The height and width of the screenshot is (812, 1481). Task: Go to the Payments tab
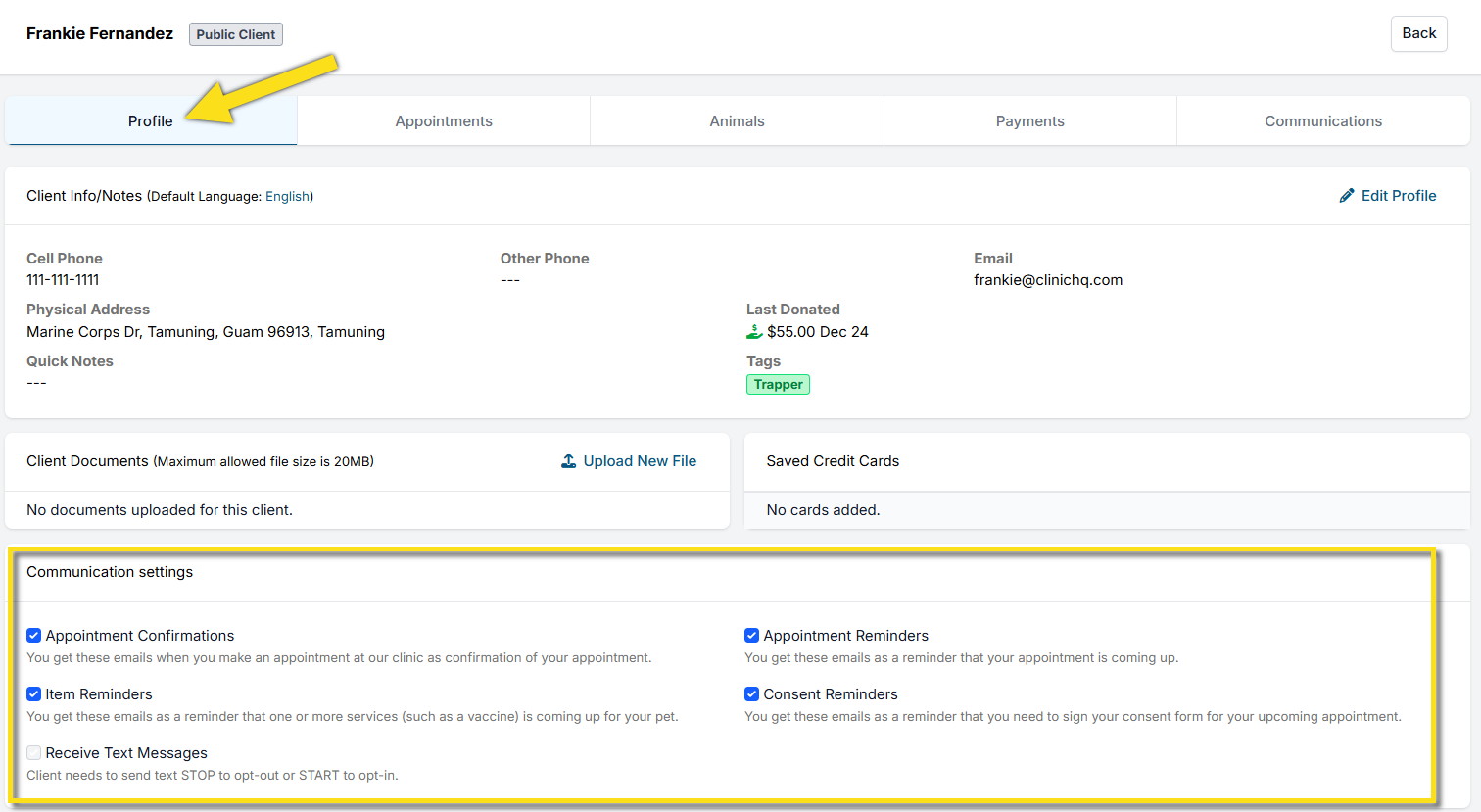tap(1029, 121)
